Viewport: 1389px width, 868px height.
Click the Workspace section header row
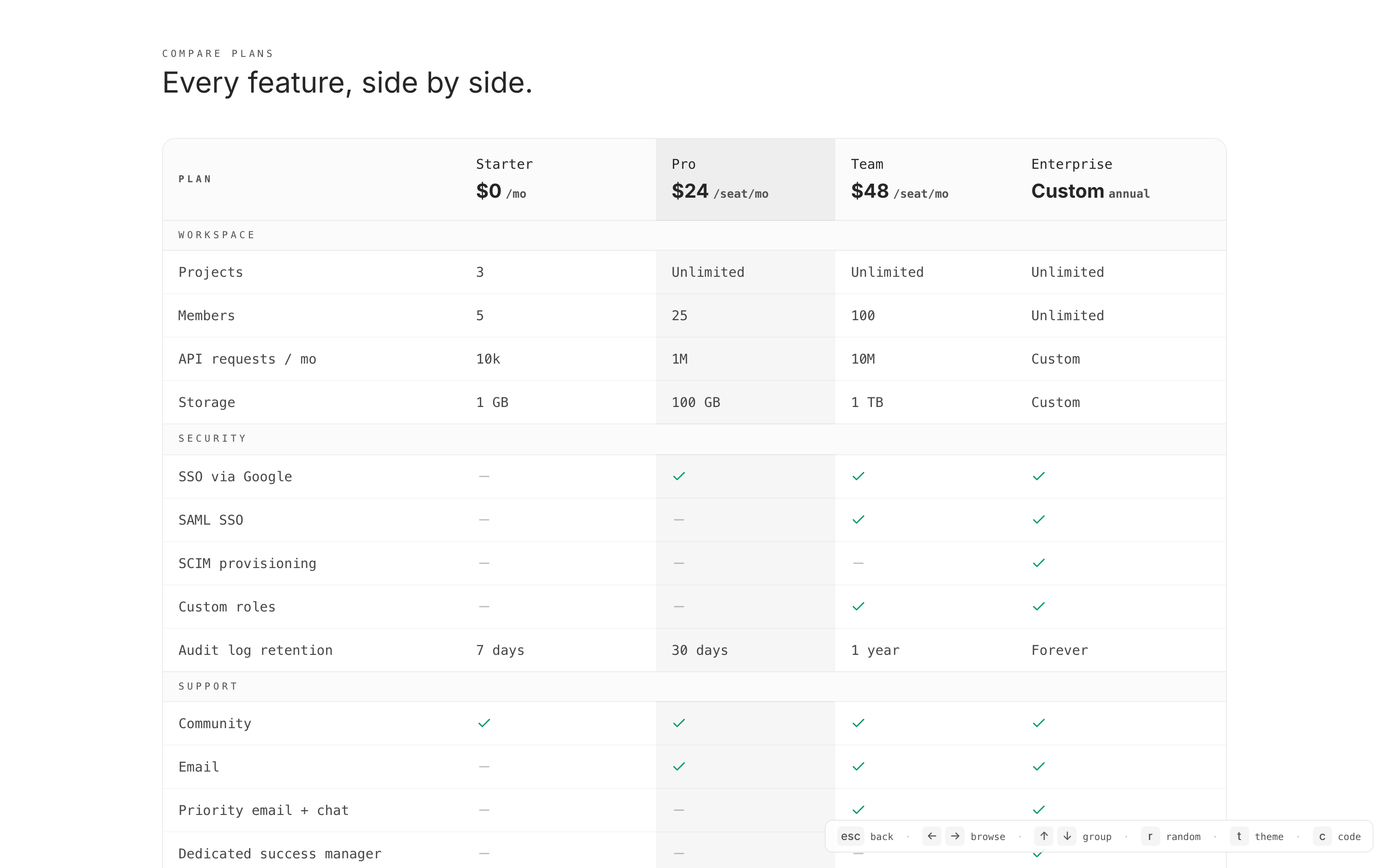tap(217, 235)
